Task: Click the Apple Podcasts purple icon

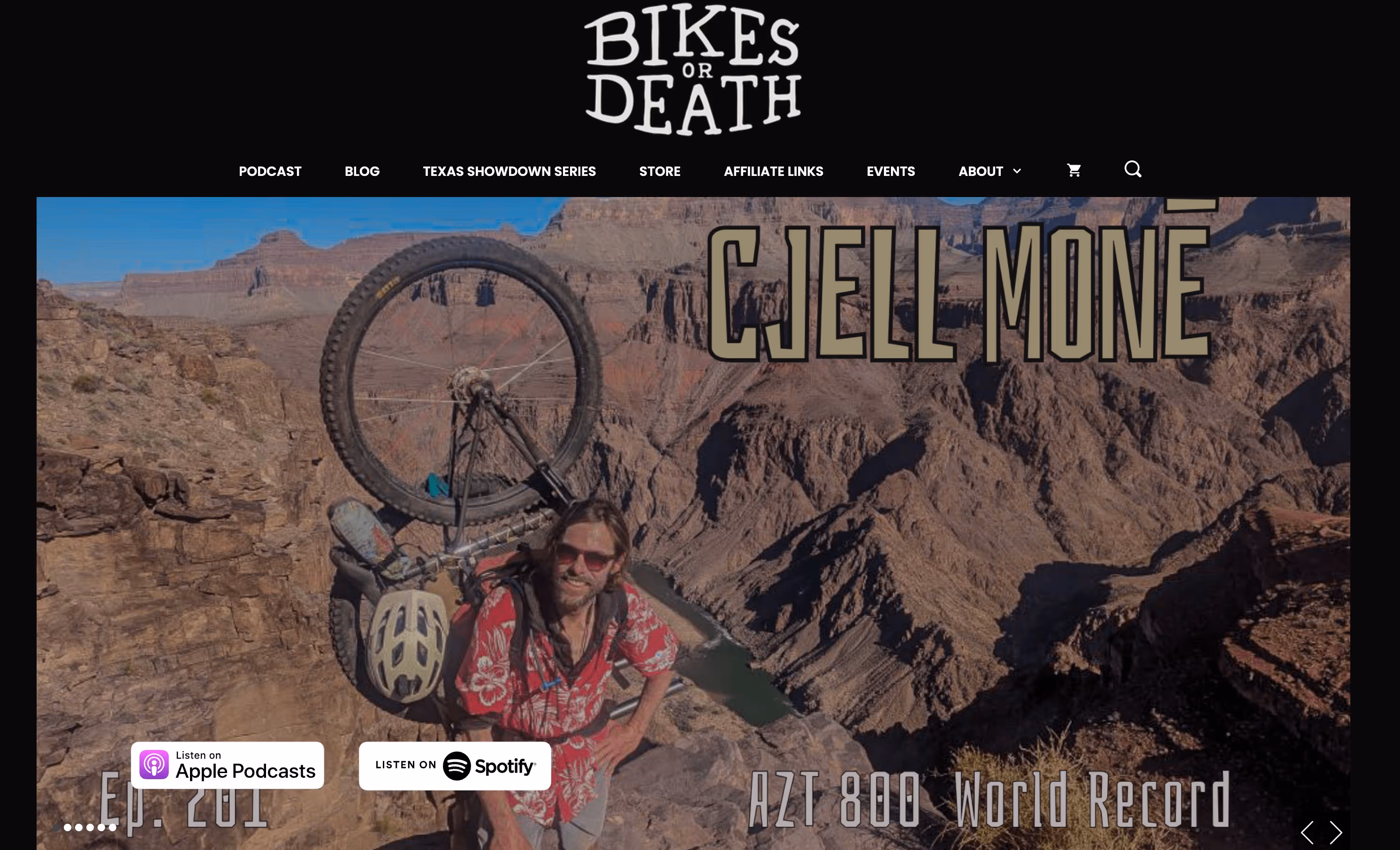Action: (x=154, y=765)
